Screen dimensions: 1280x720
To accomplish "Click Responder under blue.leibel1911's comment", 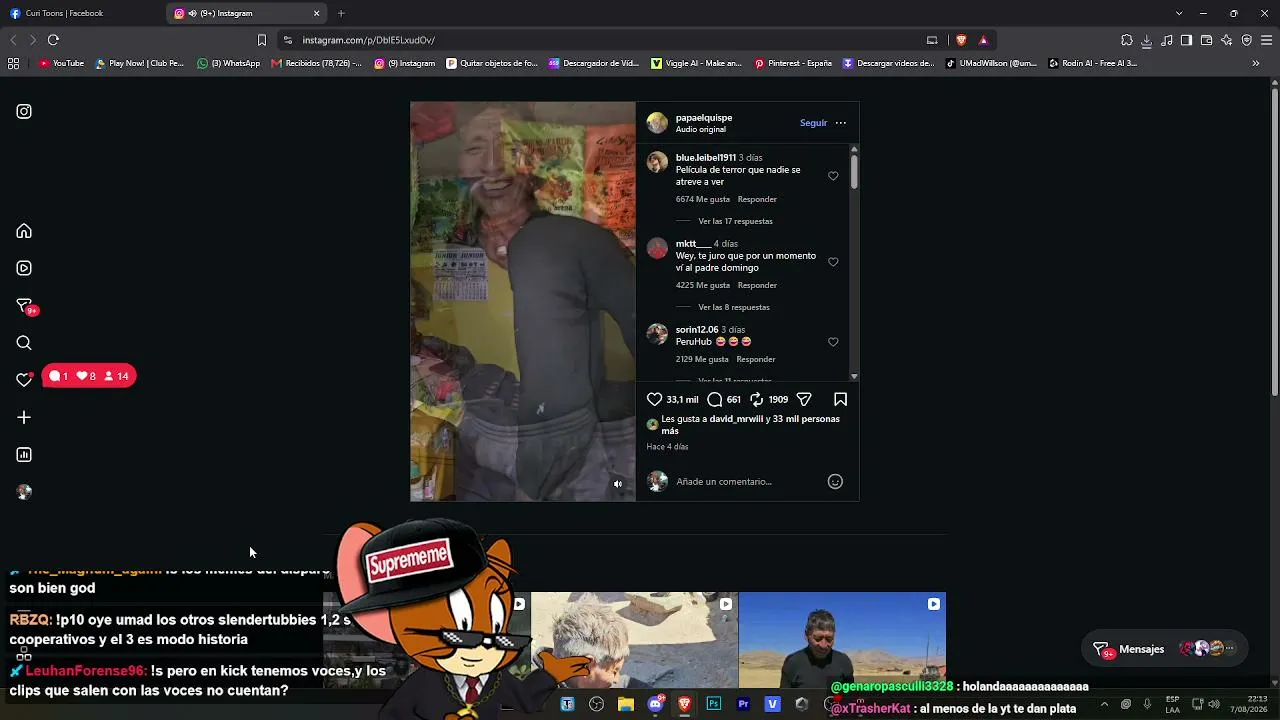I will pos(757,199).
